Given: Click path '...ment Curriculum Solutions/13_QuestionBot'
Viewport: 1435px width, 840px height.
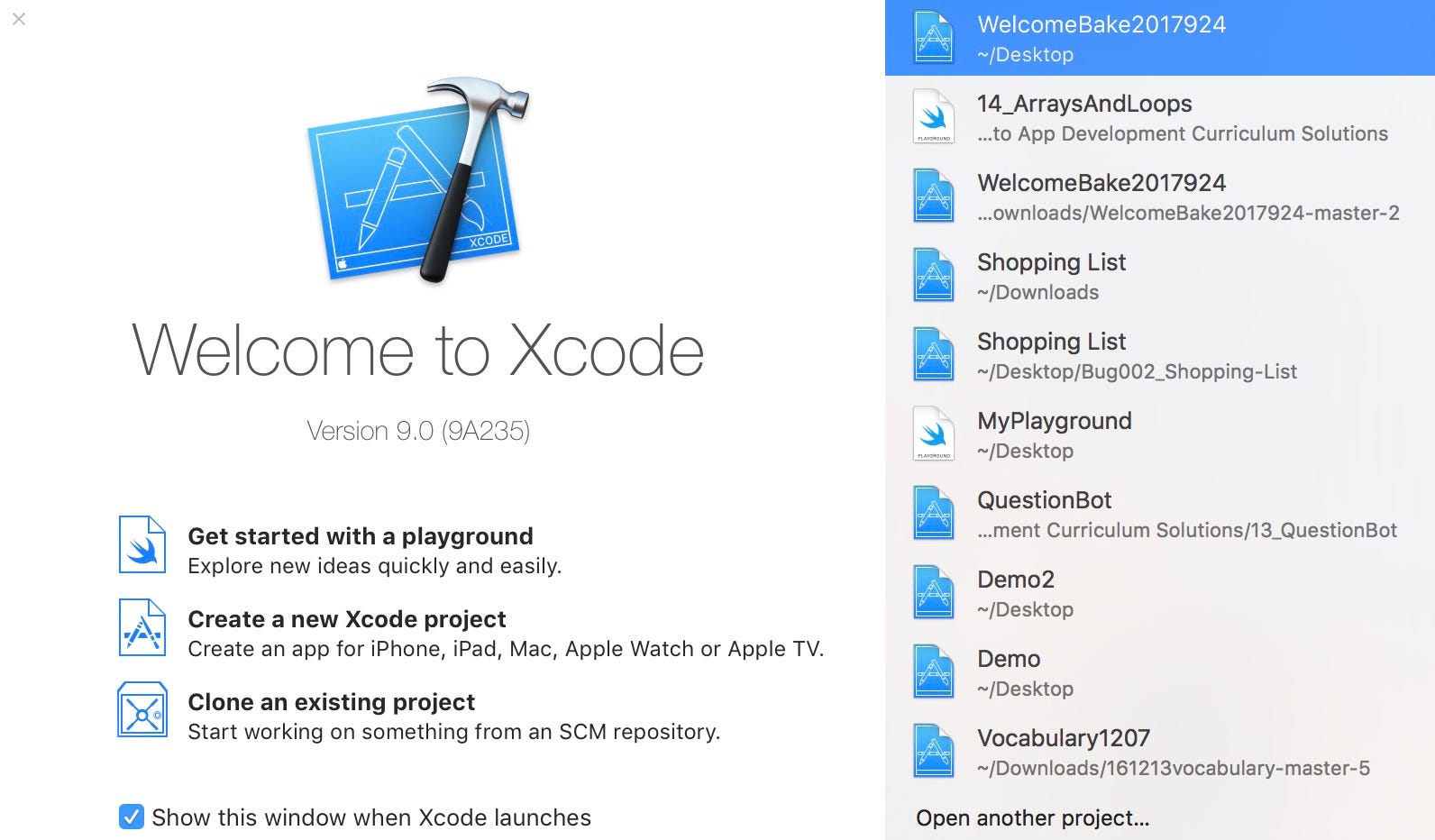Looking at the screenshot, I should 1187,530.
